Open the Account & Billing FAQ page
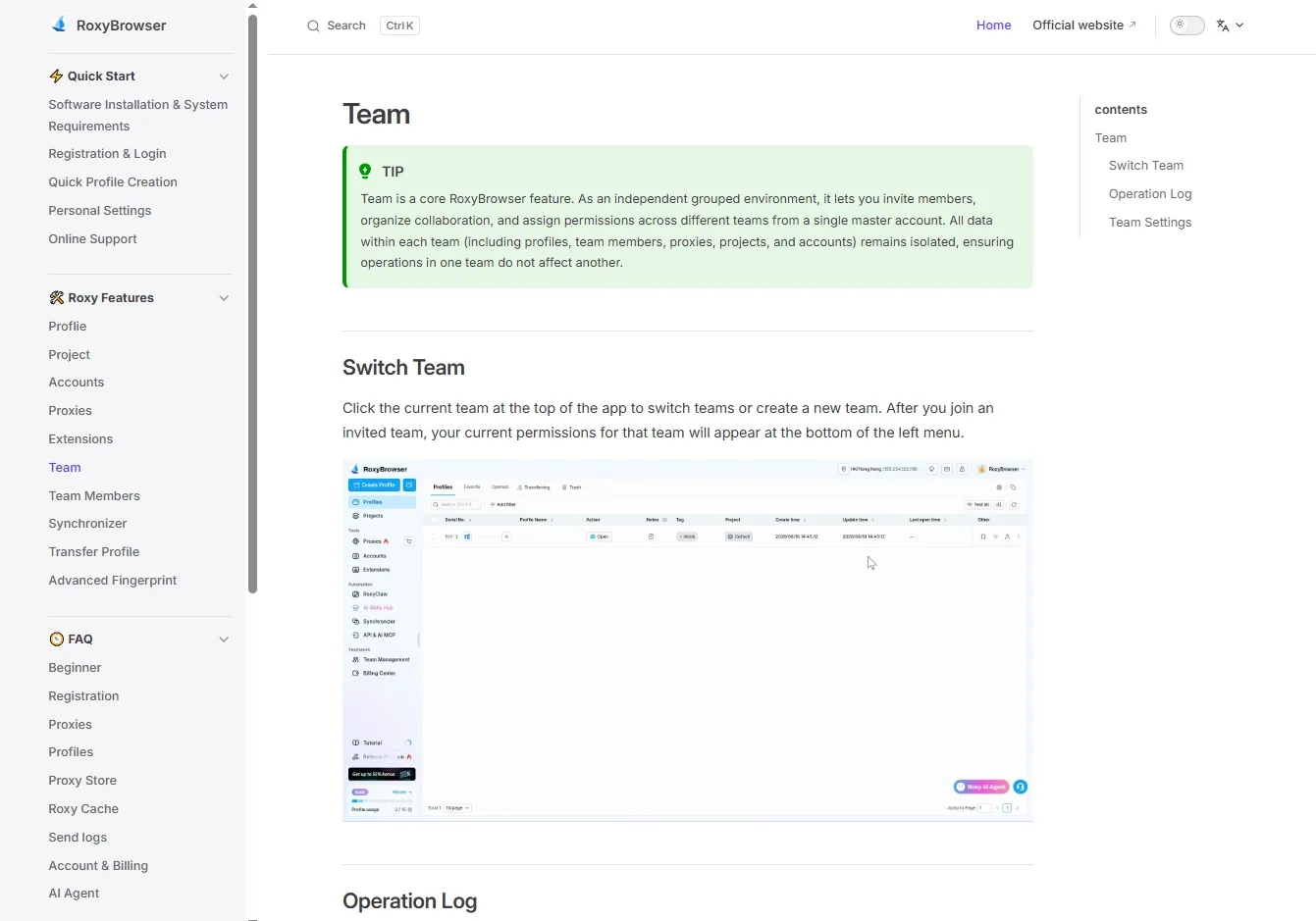The height and width of the screenshot is (921, 1316). tap(98, 866)
